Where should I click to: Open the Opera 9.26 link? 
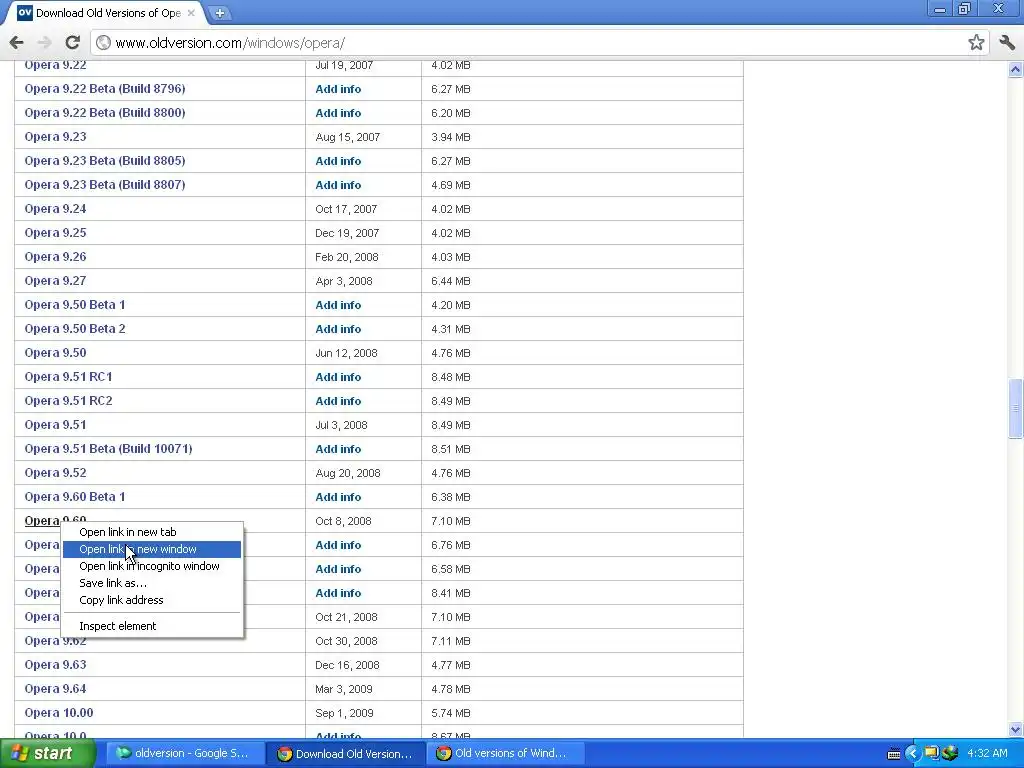tap(56, 257)
